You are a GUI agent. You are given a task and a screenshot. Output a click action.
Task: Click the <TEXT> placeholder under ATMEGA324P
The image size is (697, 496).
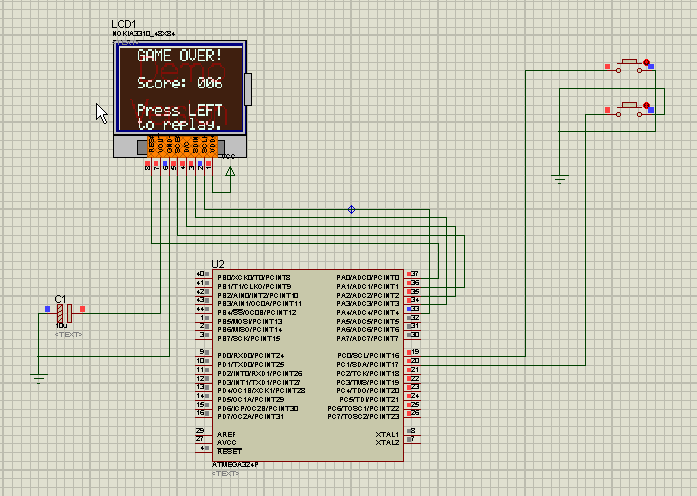point(225,473)
